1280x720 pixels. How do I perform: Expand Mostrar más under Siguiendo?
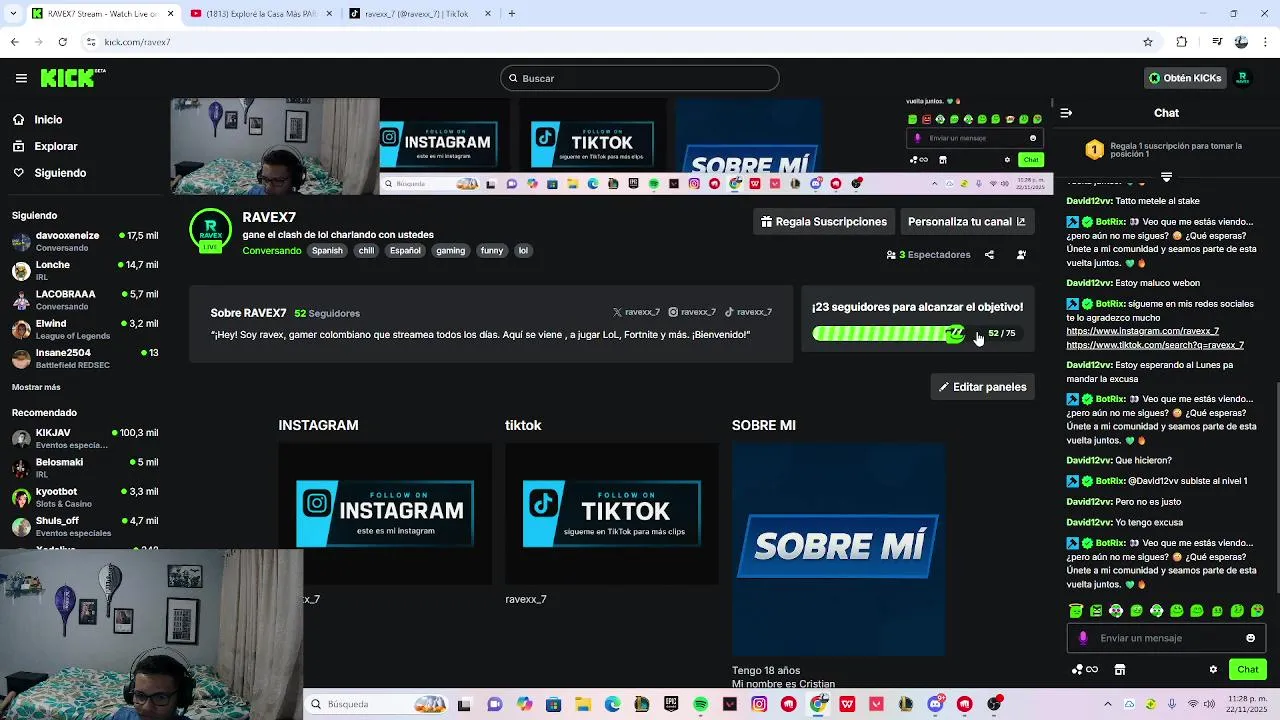(x=36, y=387)
